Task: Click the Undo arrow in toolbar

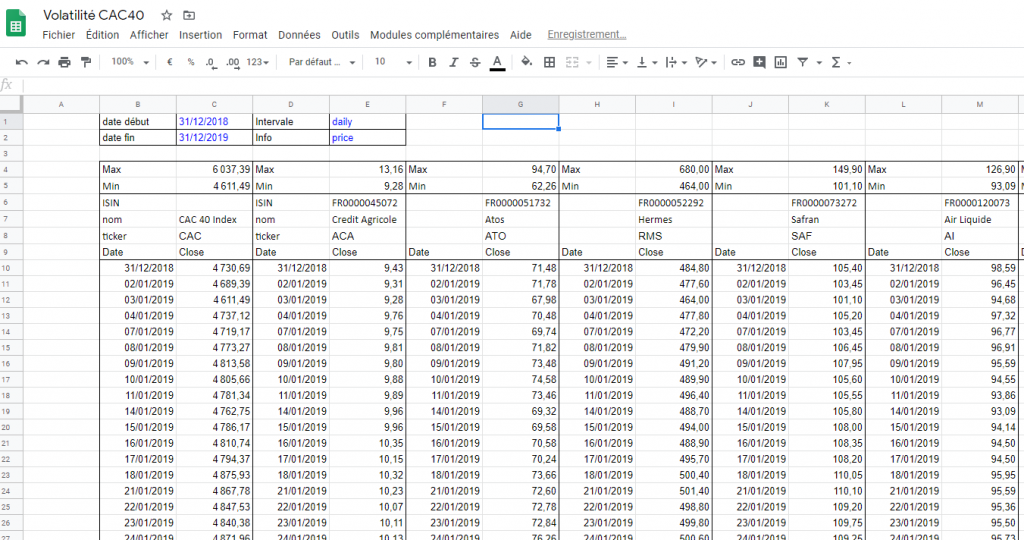Action: [x=22, y=62]
